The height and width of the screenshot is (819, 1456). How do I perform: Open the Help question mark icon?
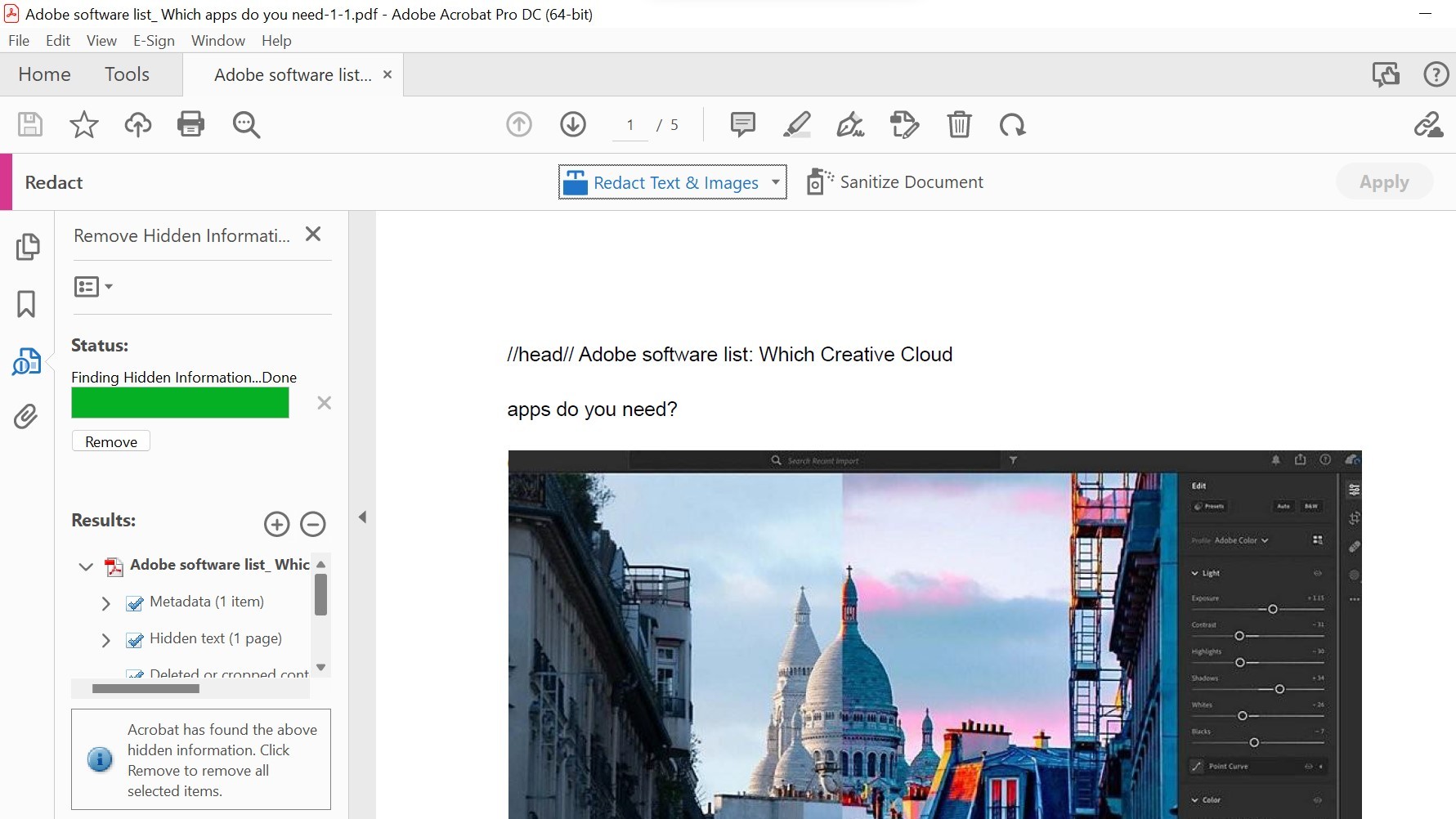click(1436, 74)
